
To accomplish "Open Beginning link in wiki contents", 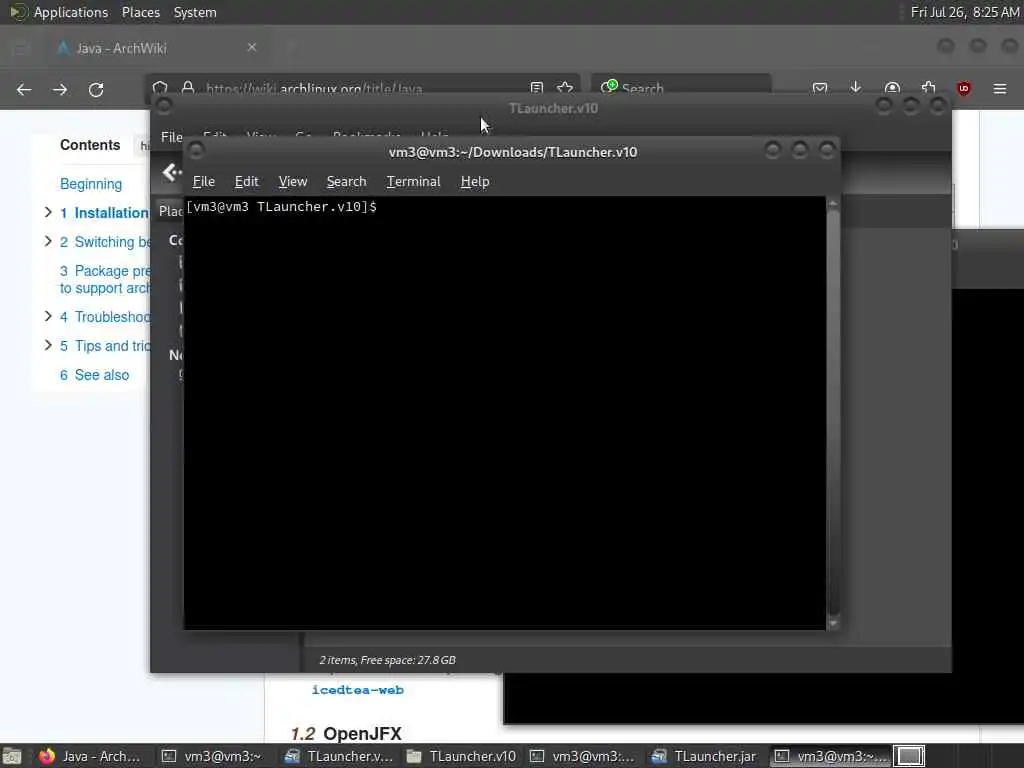I will tap(91, 184).
